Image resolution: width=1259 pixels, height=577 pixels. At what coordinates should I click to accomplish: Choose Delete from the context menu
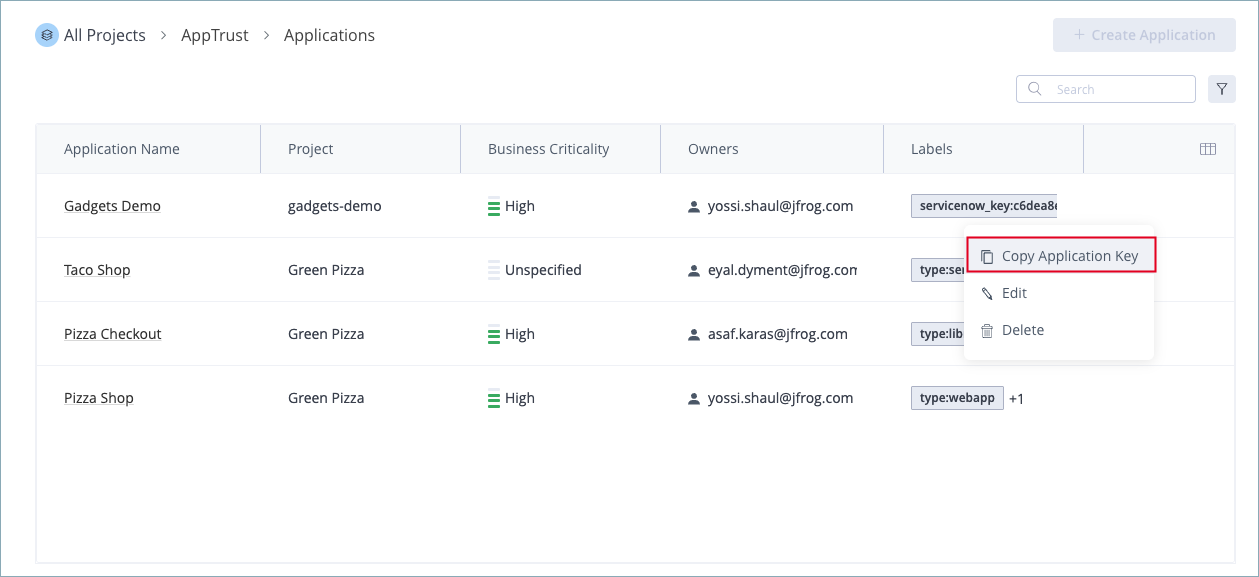coord(1024,329)
